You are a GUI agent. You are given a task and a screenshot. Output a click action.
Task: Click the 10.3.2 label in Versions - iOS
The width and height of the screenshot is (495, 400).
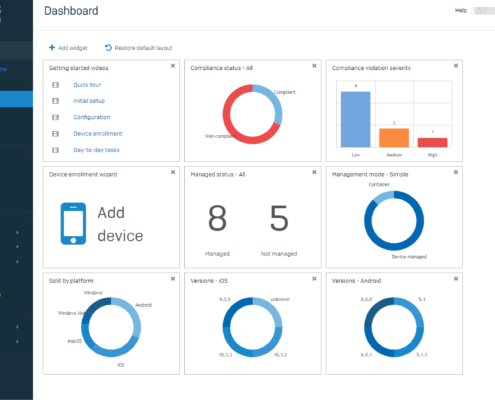(x=280, y=355)
